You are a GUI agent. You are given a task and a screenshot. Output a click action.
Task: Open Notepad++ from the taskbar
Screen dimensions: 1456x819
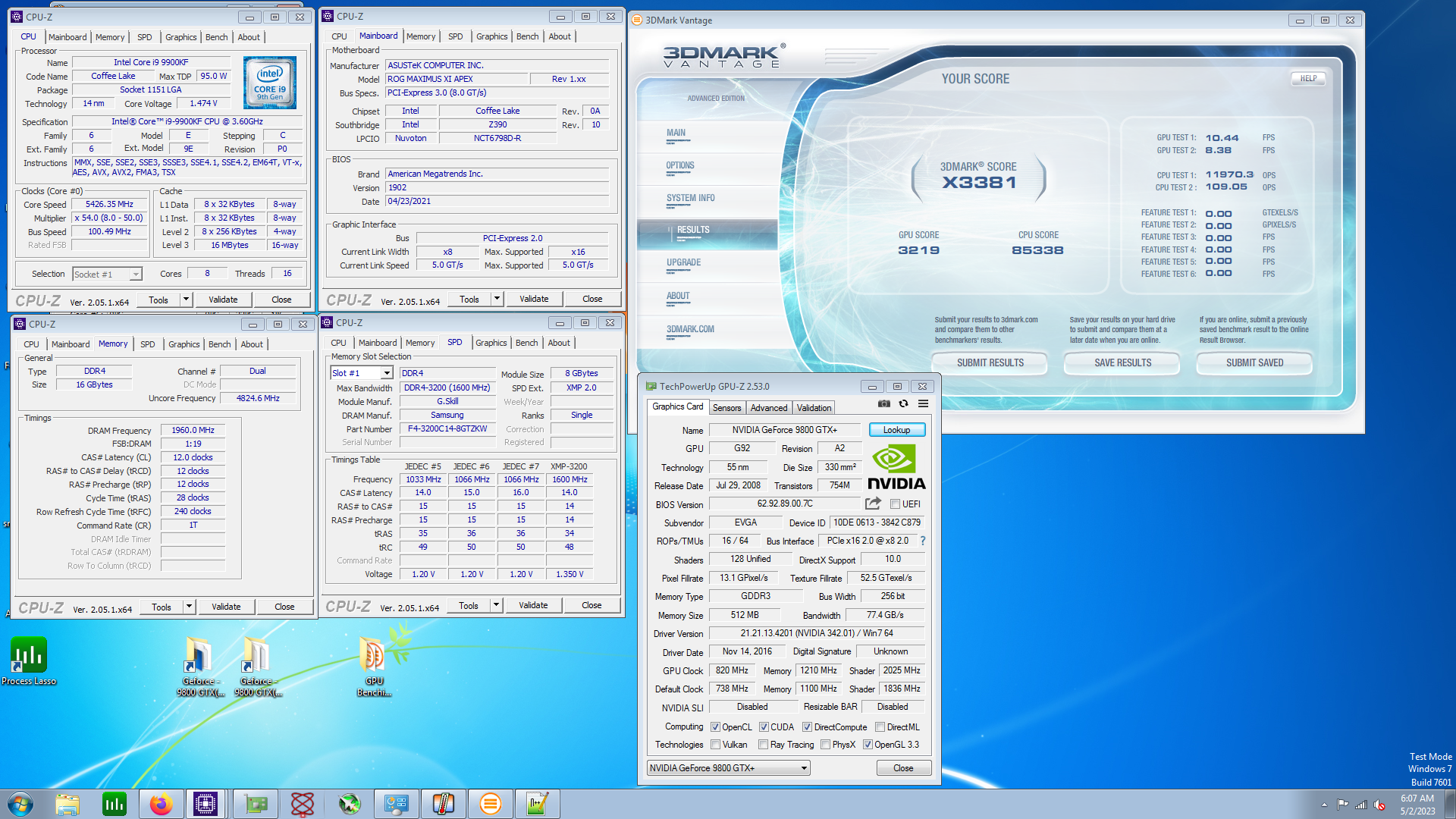click(x=538, y=804)
